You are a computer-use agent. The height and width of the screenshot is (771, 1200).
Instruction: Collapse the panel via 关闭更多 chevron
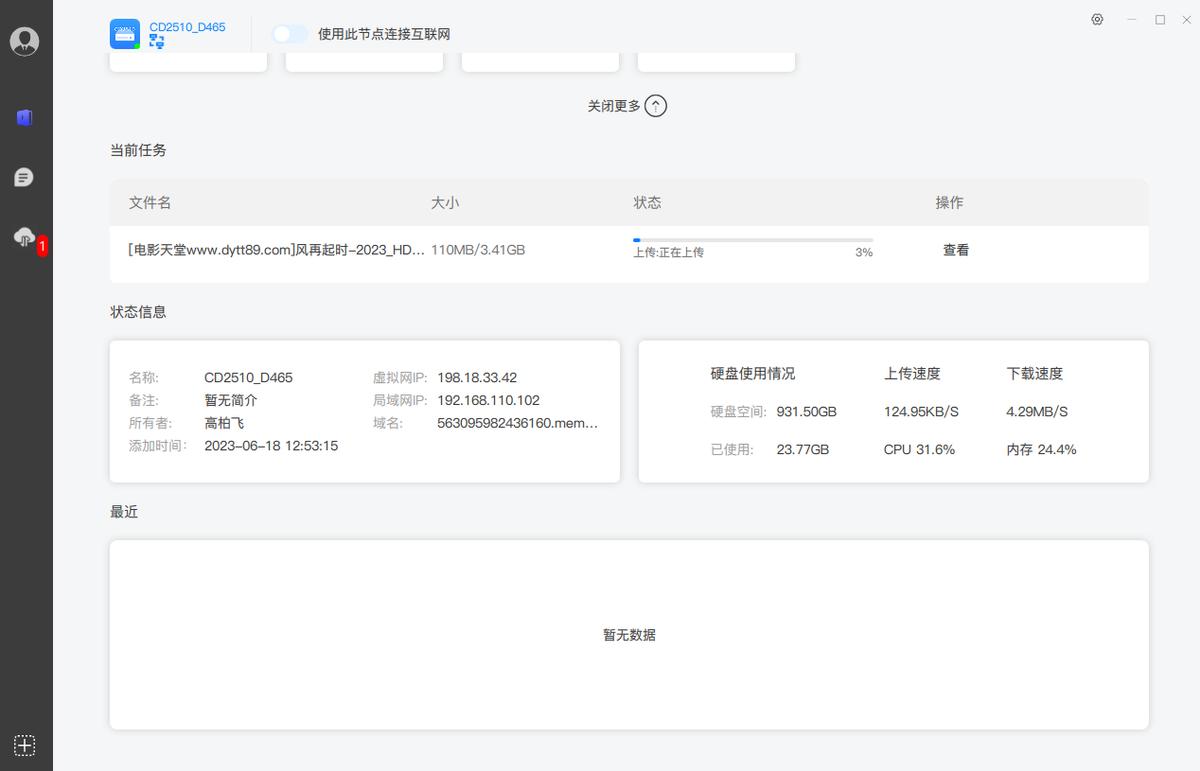tap(627, 105)
